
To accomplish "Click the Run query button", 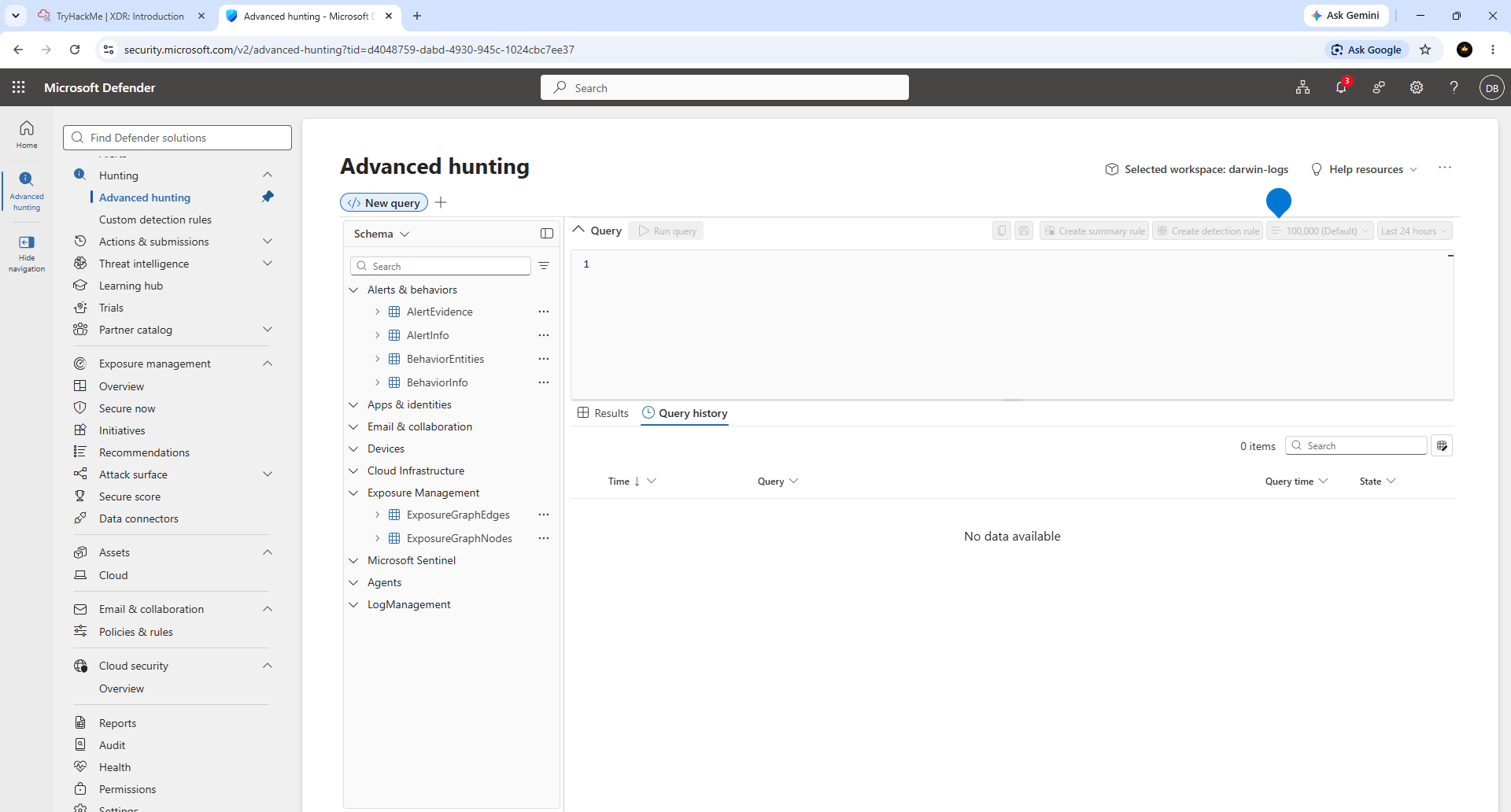I will (x=667, y=231).
